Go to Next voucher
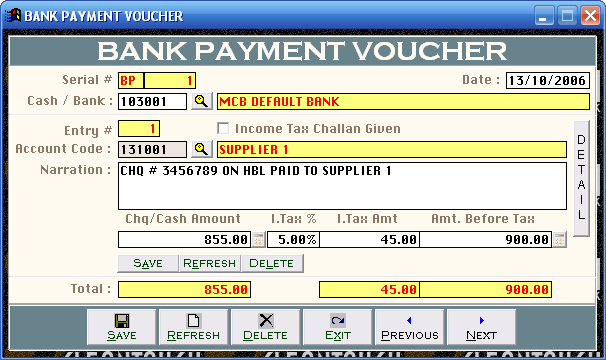 click(481, 327)
